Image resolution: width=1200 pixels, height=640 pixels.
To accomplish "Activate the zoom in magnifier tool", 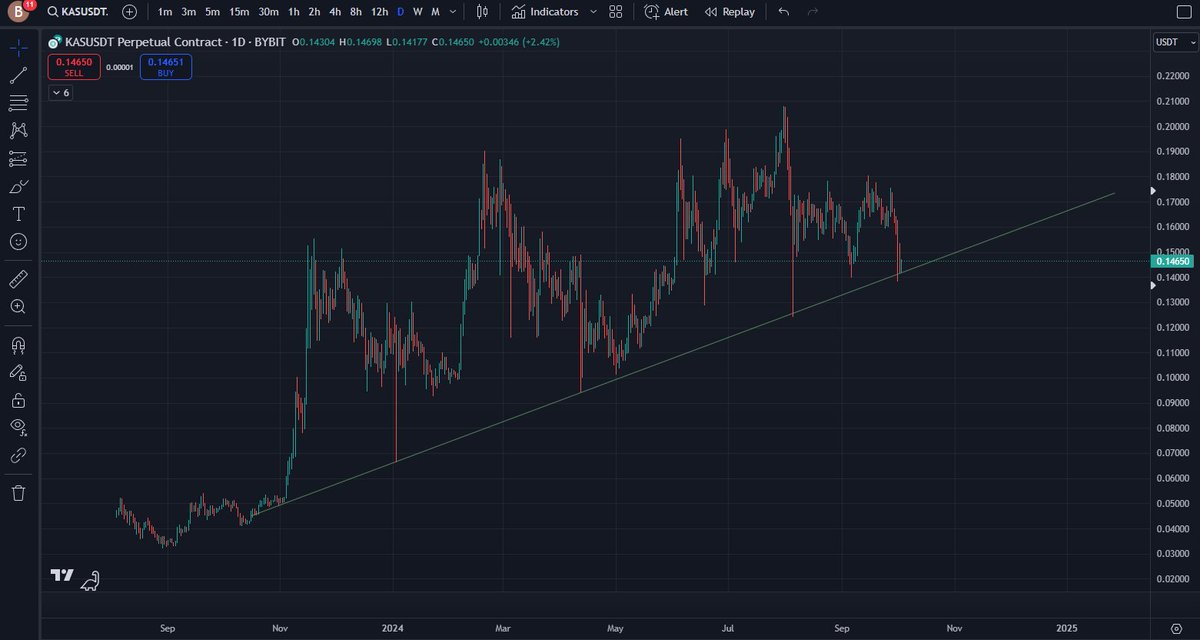I will coord(18,306).
